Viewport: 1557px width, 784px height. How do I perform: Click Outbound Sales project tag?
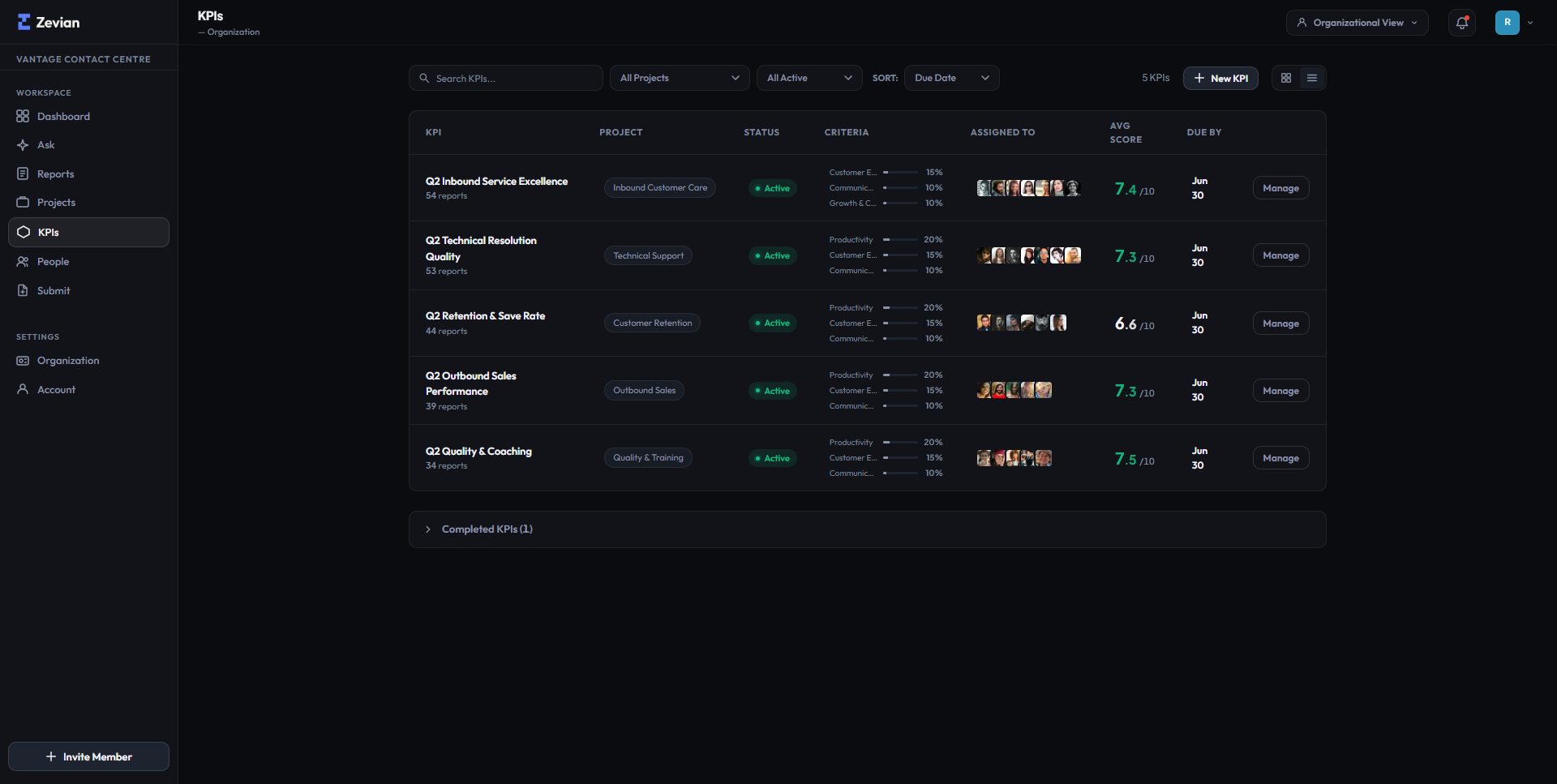pos(644,390)
